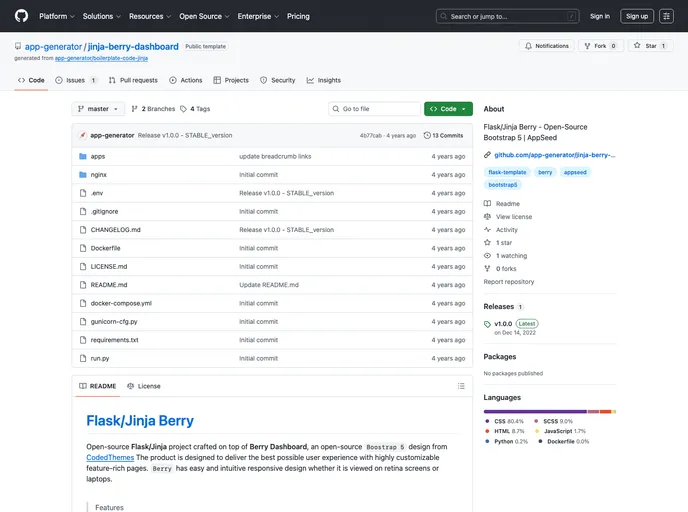View the 13 Commits history
Screen dimensions: 688x512
(x=443, y=135)
